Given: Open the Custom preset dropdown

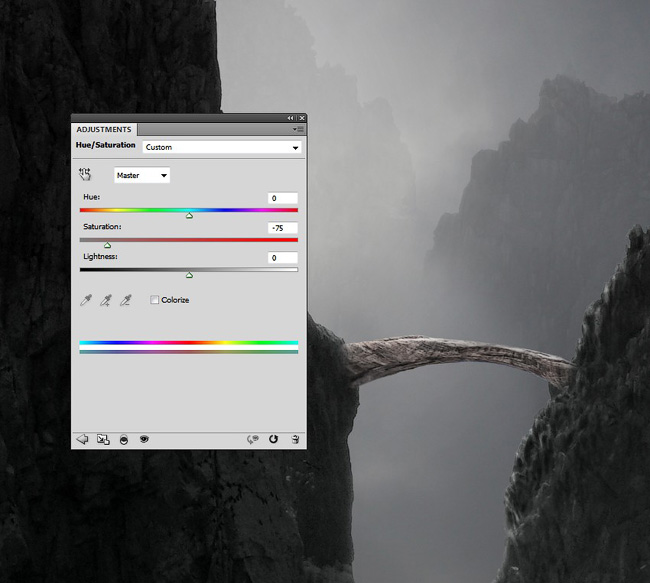Looking at the screenshot, I should 222,147.
